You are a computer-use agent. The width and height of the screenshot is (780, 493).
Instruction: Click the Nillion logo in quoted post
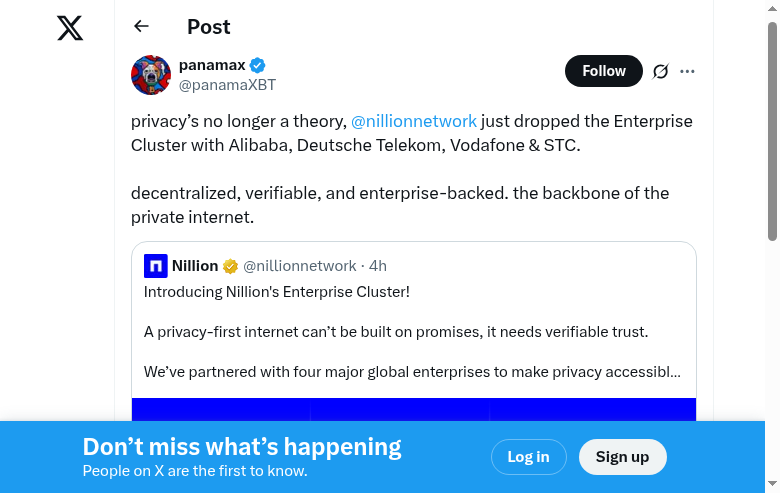pos(155,266)
